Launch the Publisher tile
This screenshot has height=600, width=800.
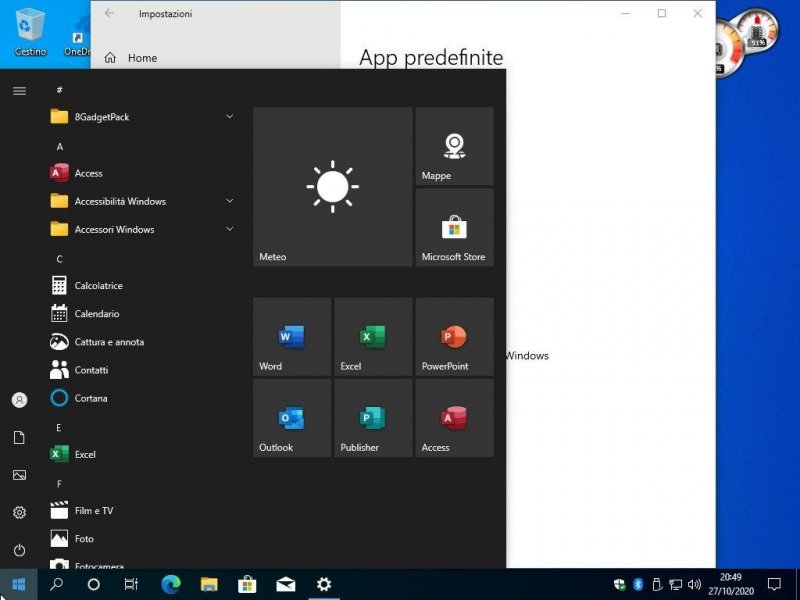coord(373,418)
